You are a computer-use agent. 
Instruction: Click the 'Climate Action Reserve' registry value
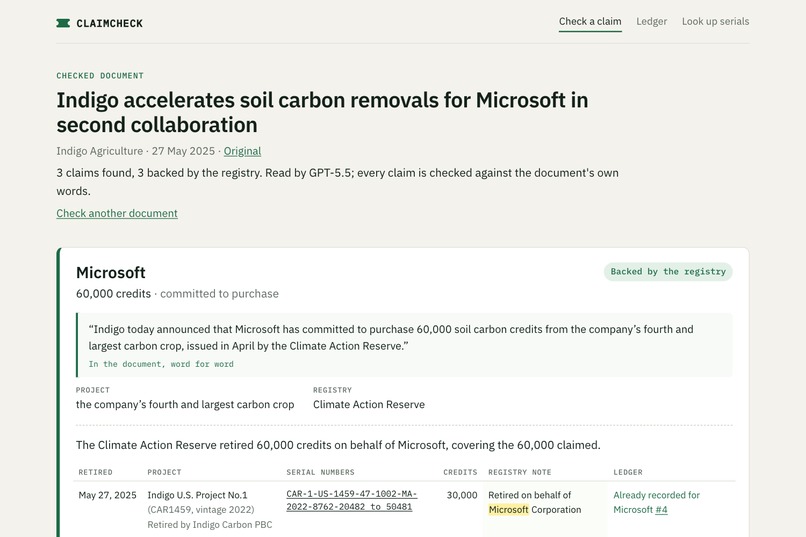pos(369,404)
